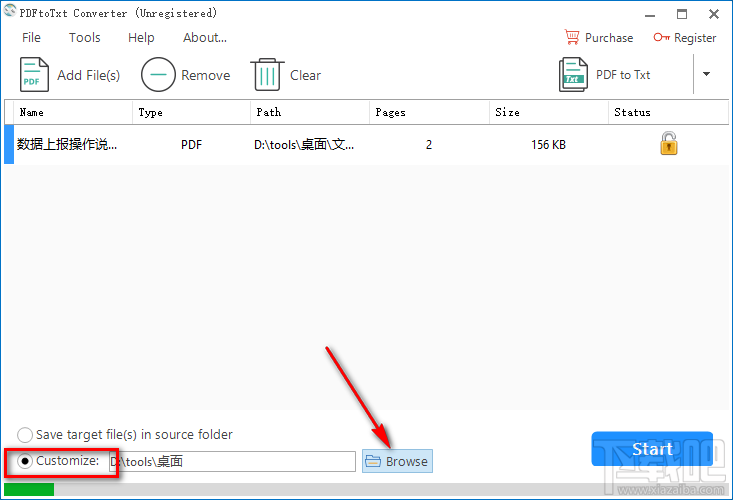Click the Add File(s) label
The image size is (733, 500).
coord(88,75)
